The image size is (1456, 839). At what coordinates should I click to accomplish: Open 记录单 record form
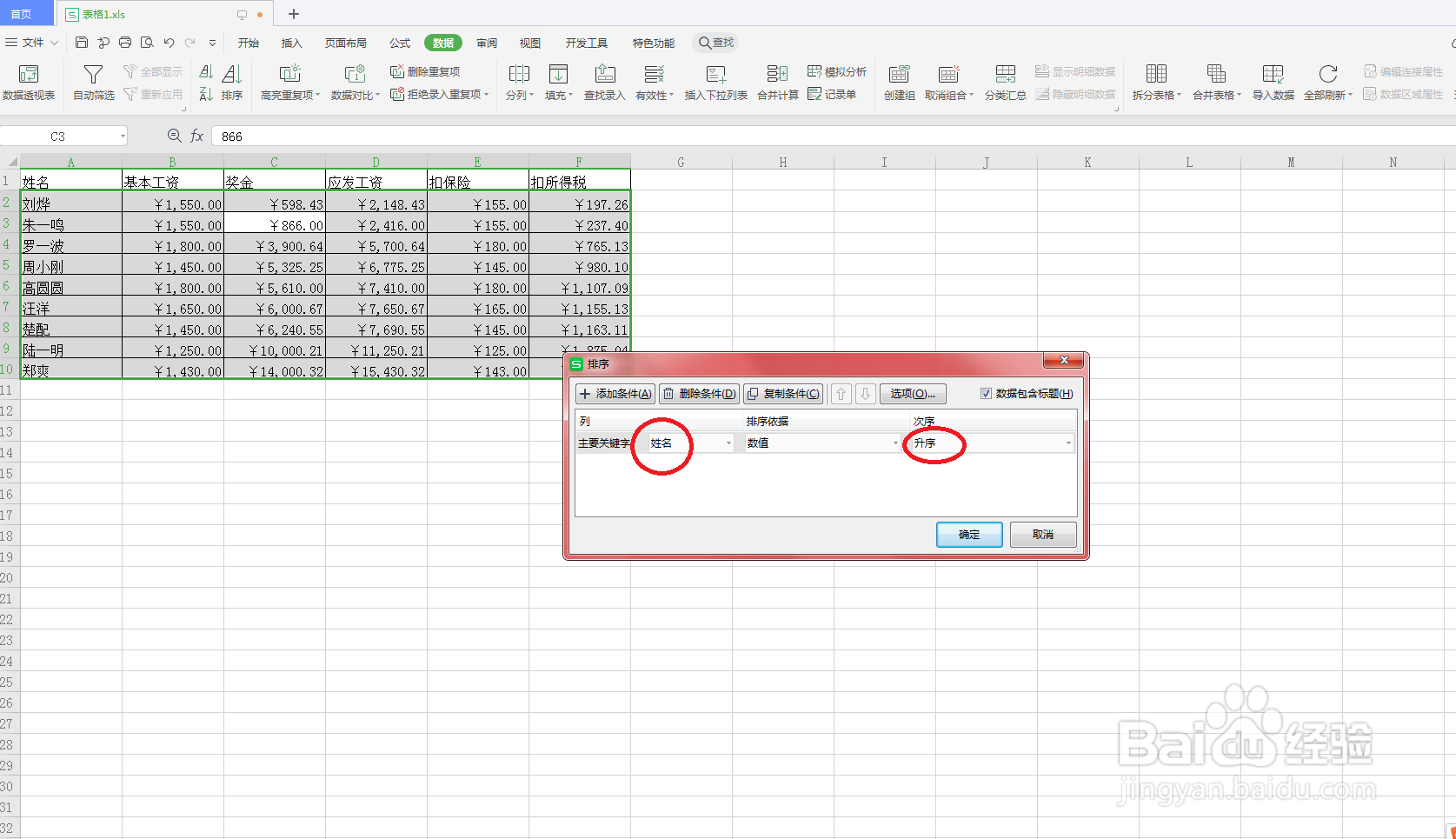pos(832,94)
